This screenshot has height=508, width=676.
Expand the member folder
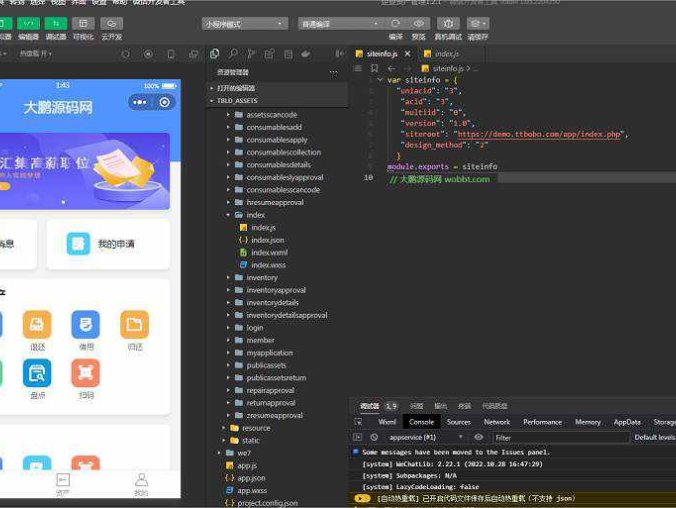point(260,340)
